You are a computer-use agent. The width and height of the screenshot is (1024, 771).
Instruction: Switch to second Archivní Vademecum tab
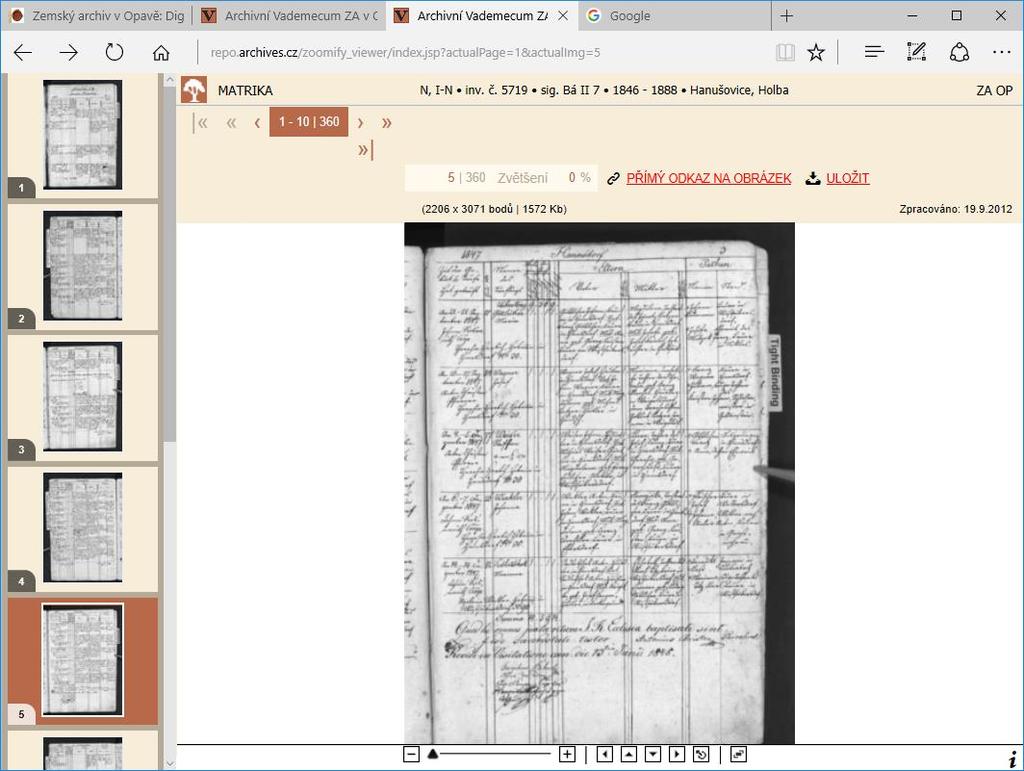click(291, 16)
